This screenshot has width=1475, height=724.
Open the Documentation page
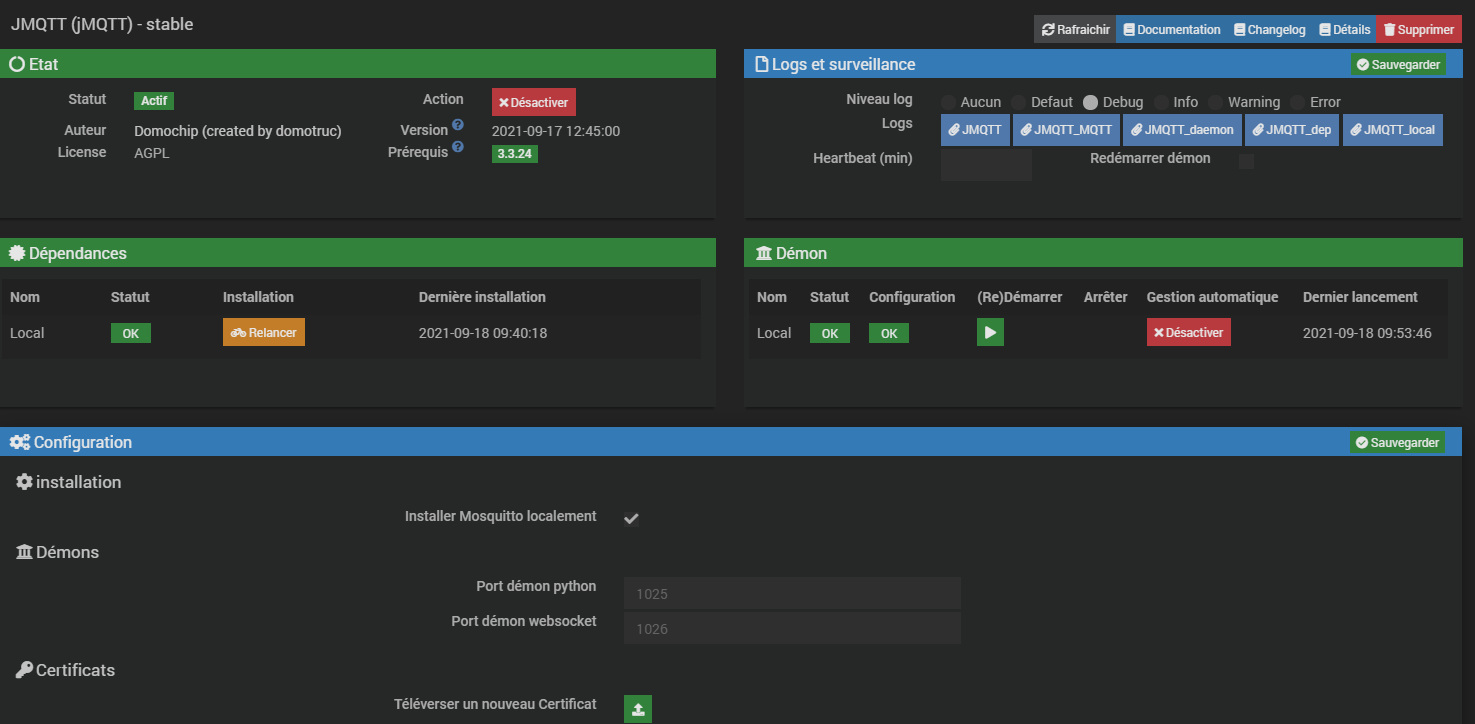point(1170,30)
